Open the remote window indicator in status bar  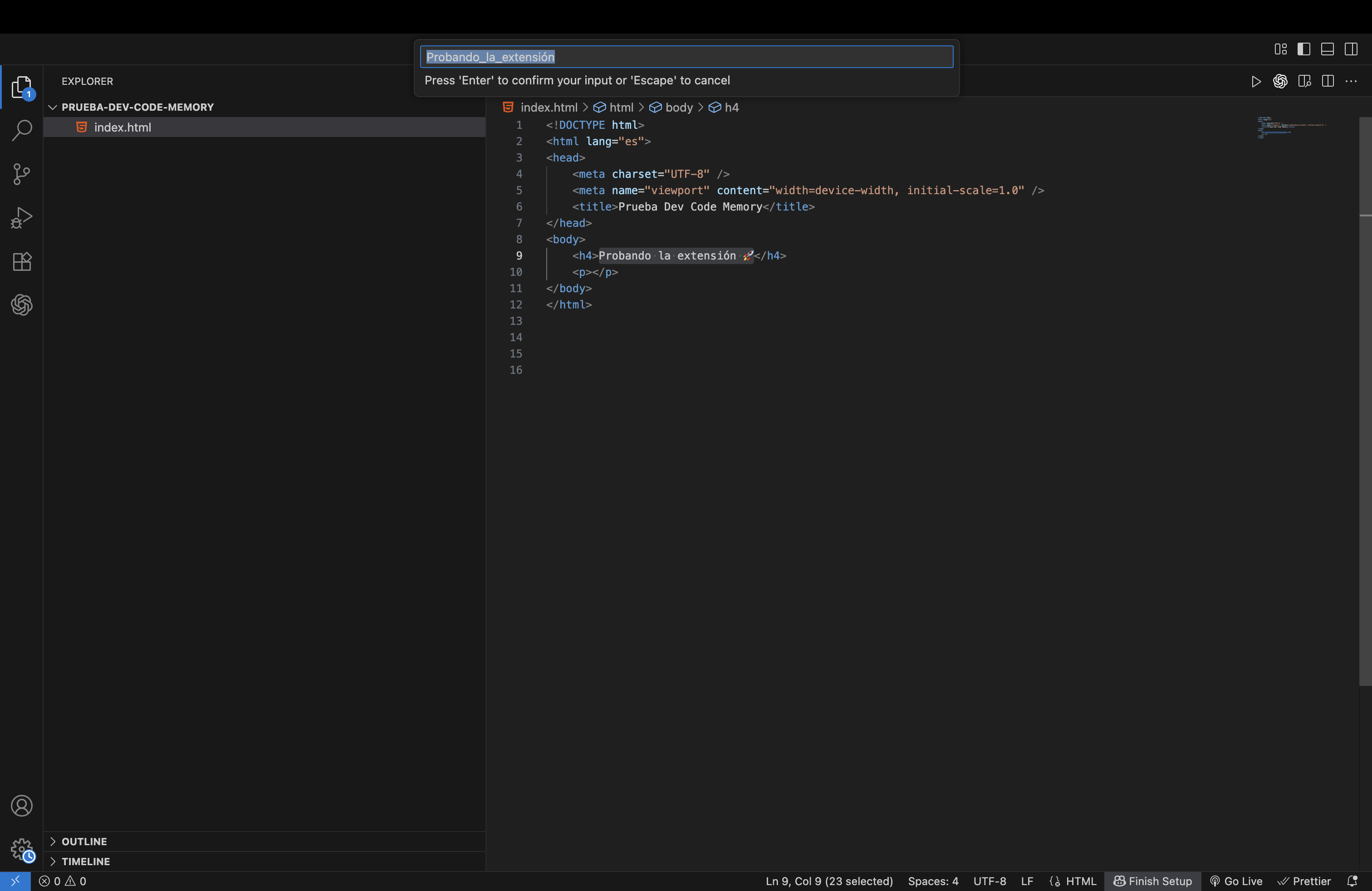15,881
